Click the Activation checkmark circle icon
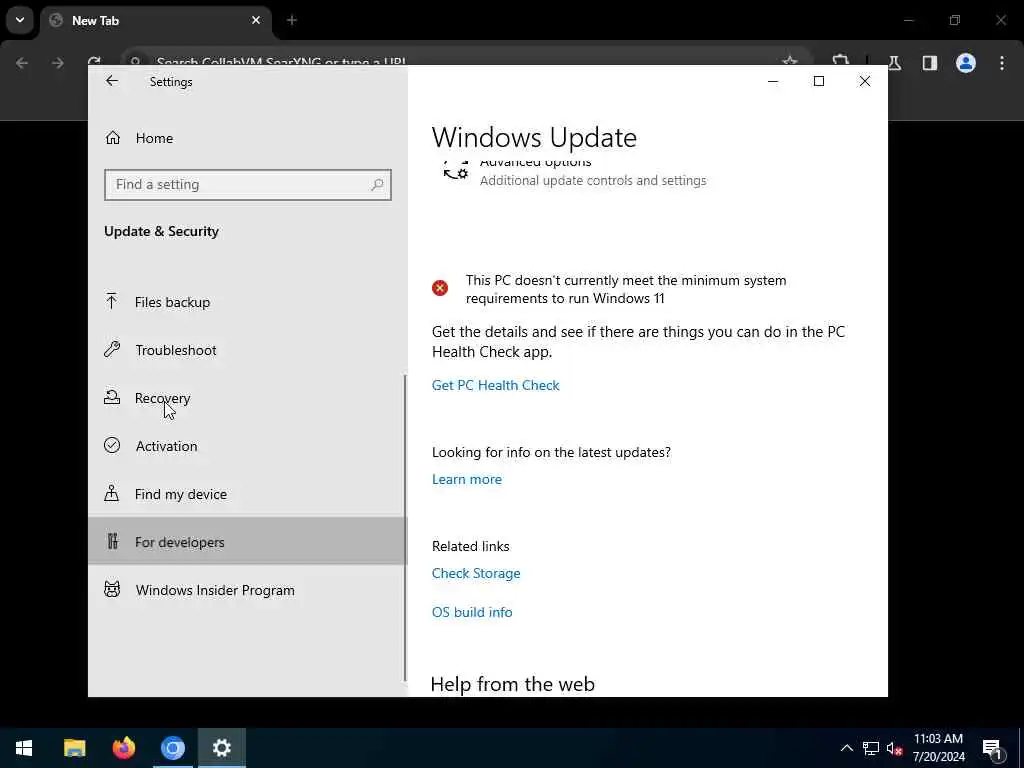 click(112, 445)
